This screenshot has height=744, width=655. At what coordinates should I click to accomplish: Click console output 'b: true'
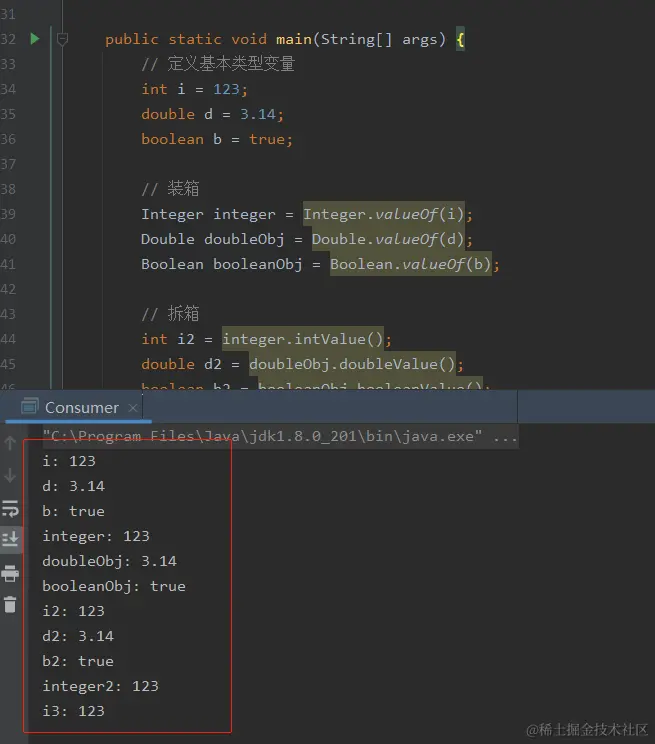pyautogui.click(x=74, y=511)
